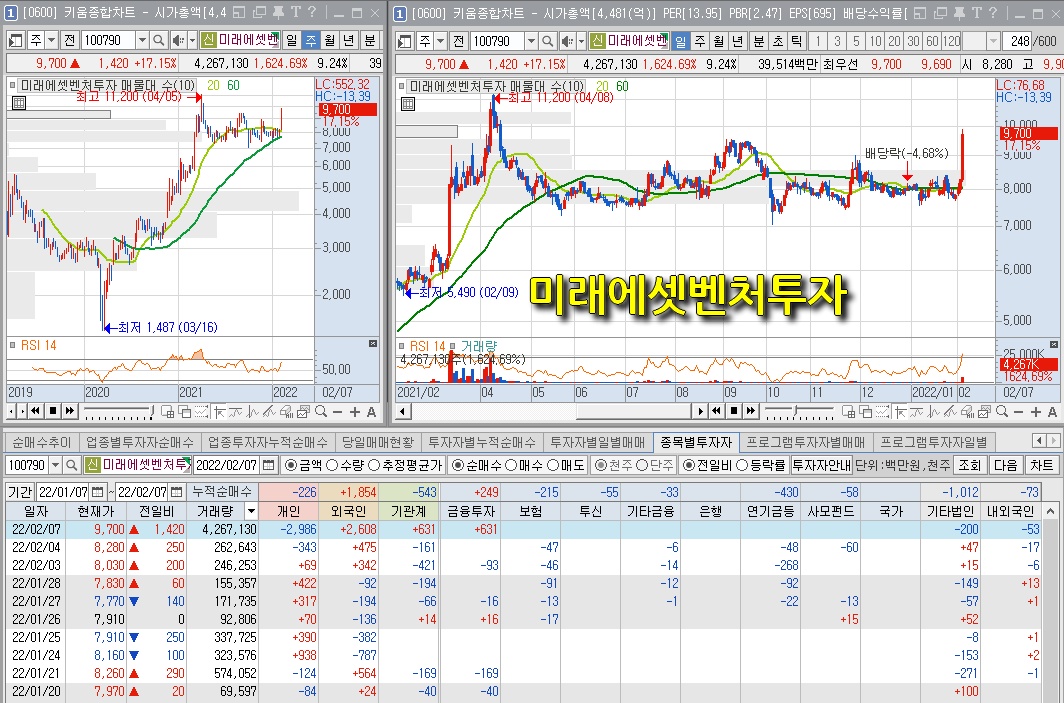Viewport: 1064px width, 703px height.
Task: Switch to the 프로그램투자자일별 tab
Action: [x=934, y=442]
